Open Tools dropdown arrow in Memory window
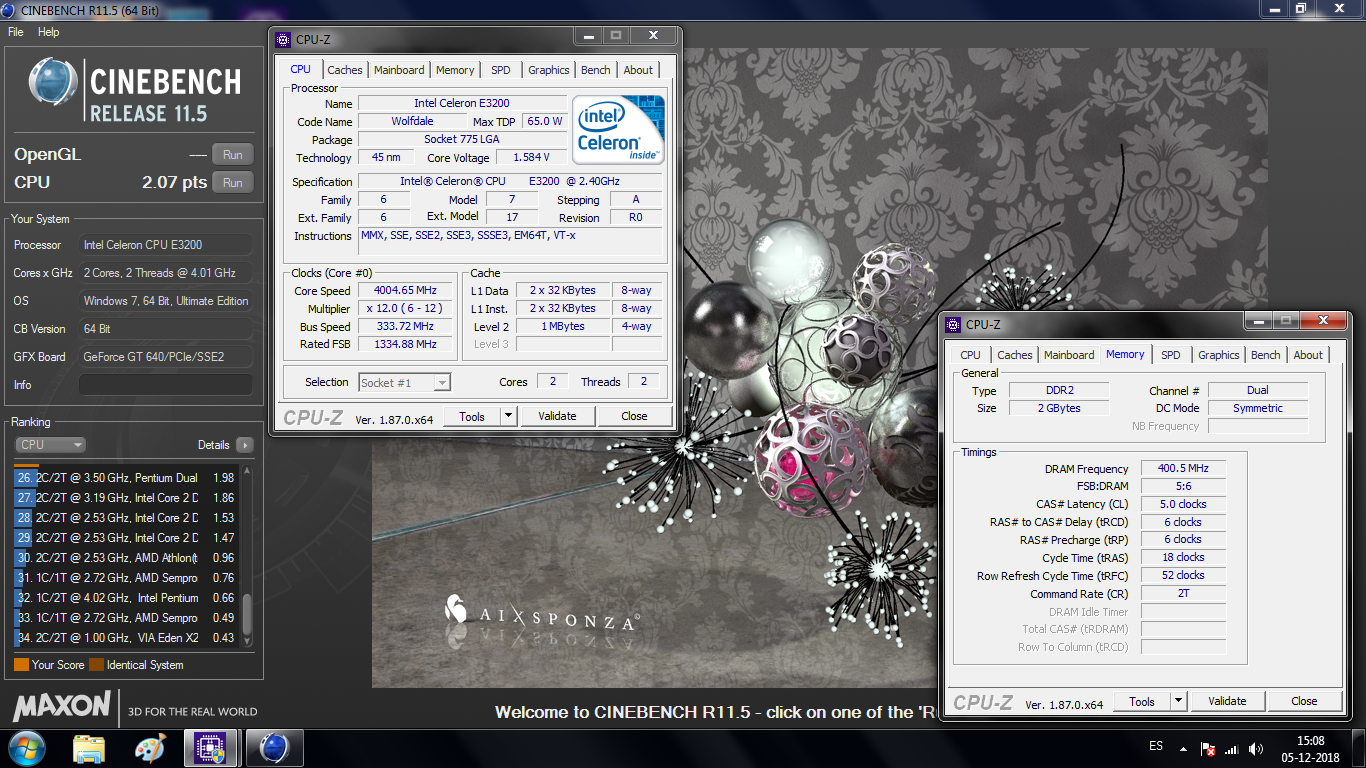This screenshot has width=1366, height=768. 1179,701
